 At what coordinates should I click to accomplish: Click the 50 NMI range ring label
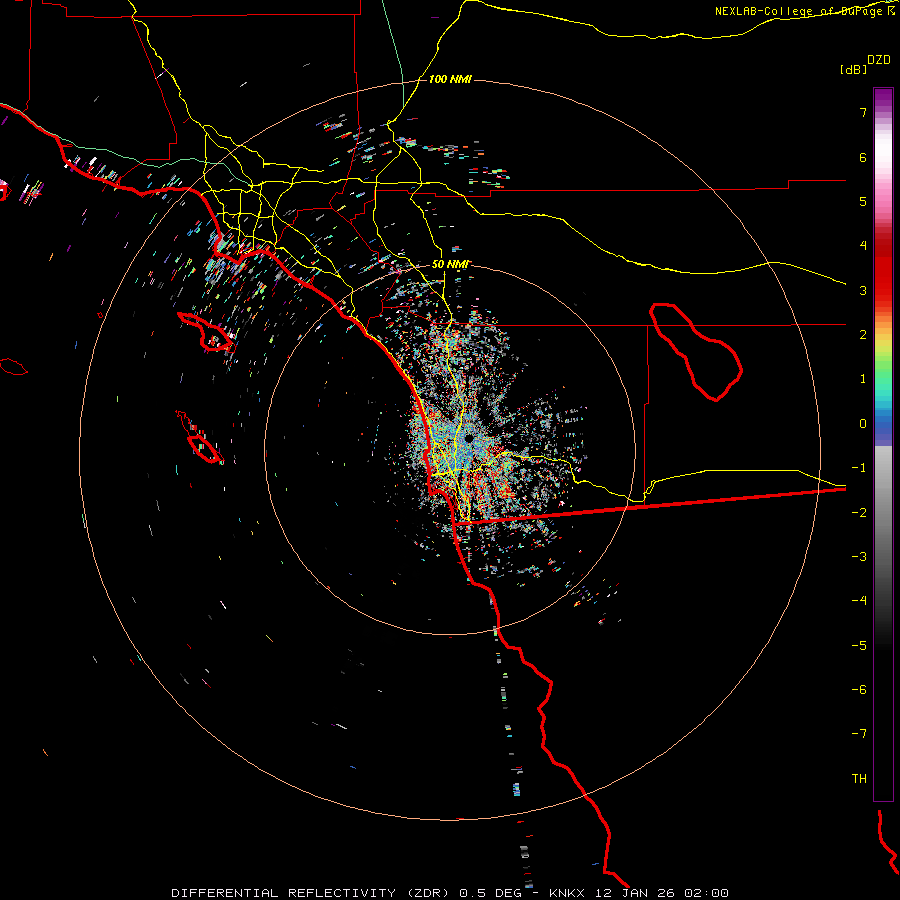click(x=450, y=264)
